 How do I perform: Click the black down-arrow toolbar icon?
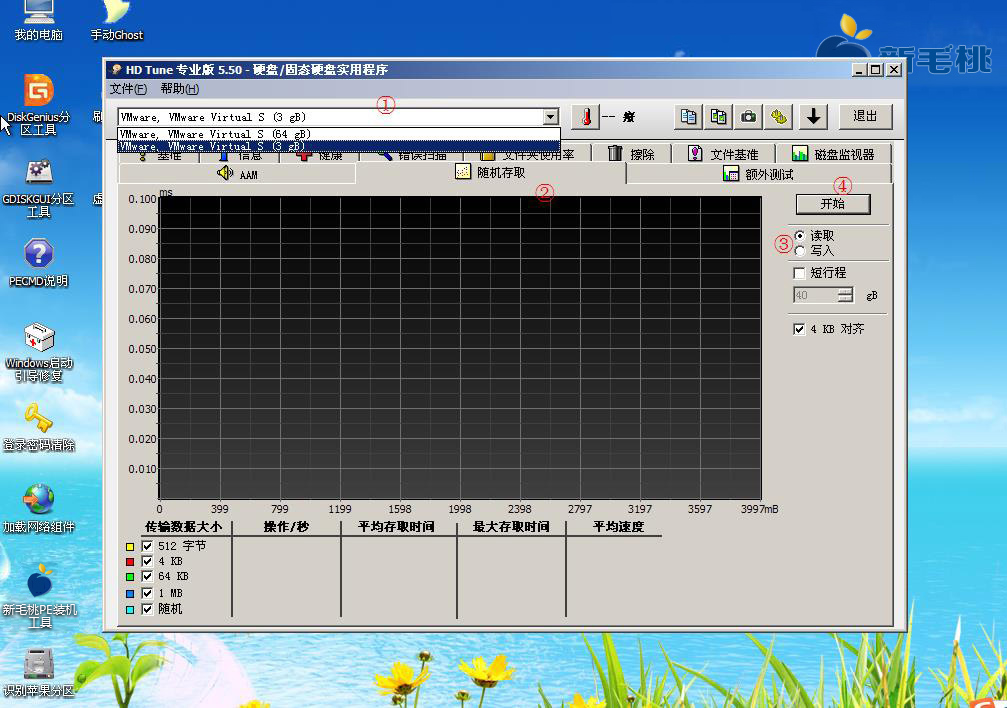click(x=813, y=117)
